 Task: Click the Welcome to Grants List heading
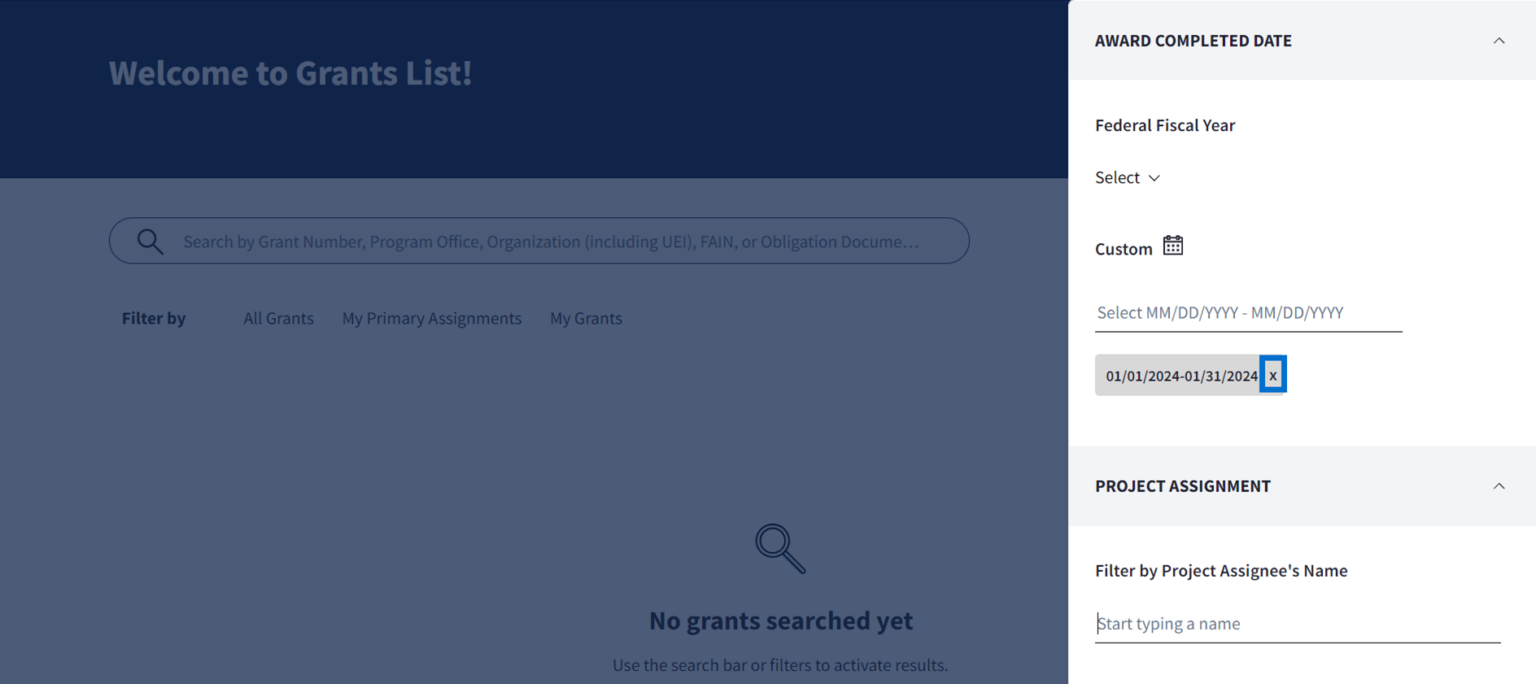click(x=290, y=73)
